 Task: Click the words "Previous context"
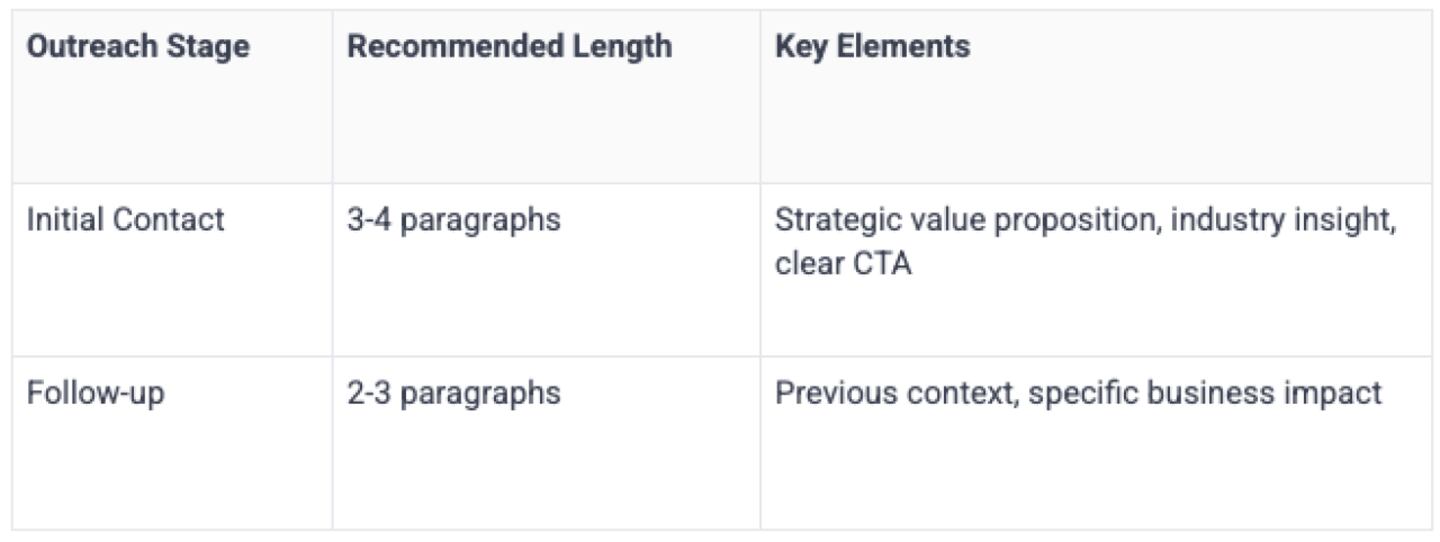tap(895, 393)
